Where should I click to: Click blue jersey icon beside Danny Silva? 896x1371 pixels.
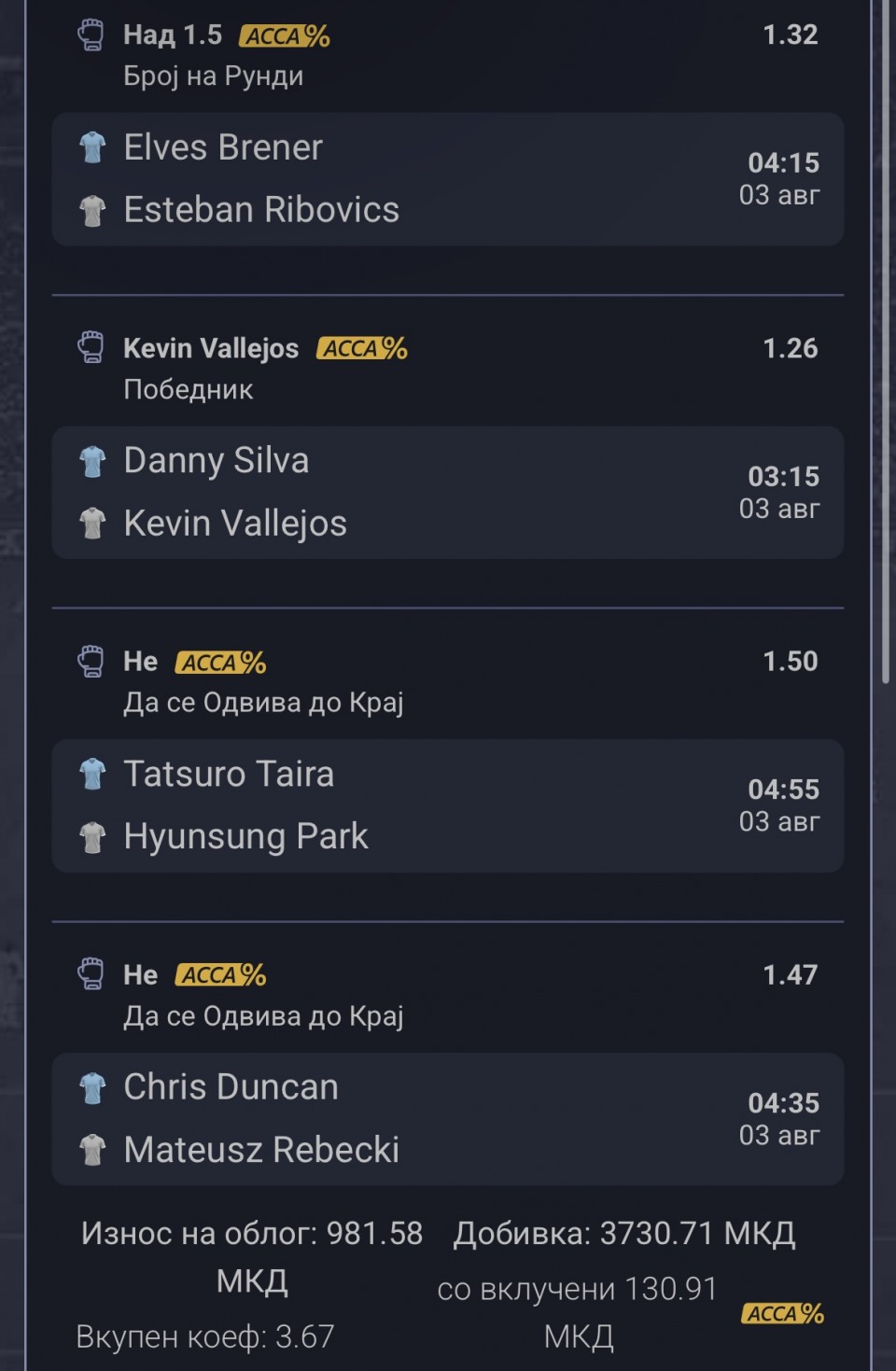tap(92, 461)
